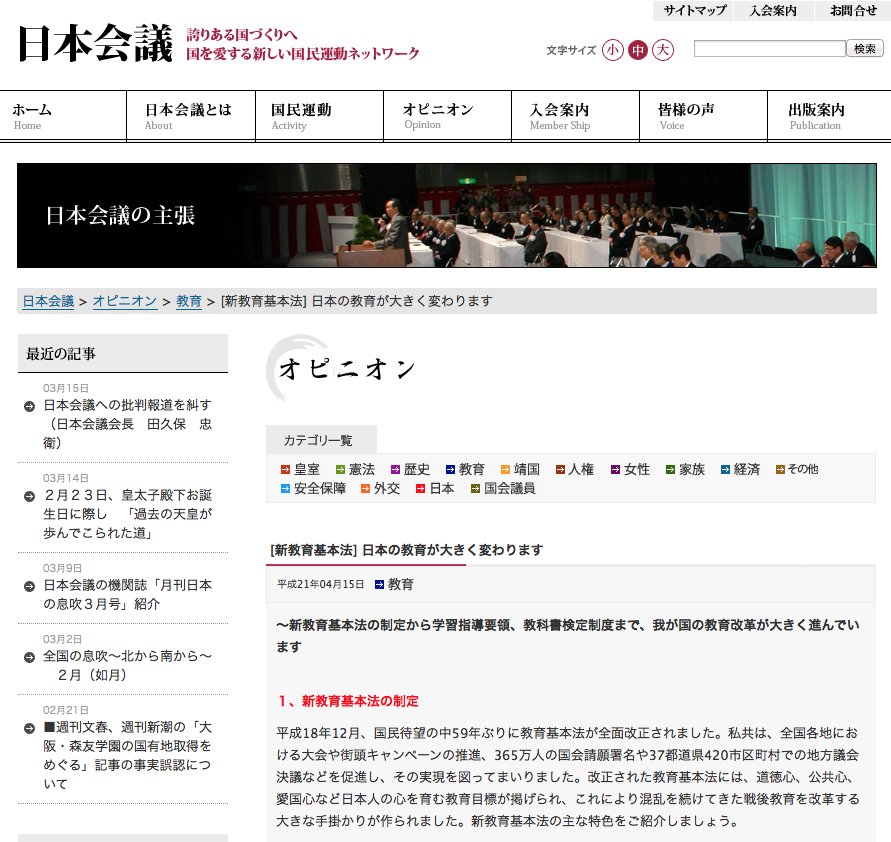
Task: Click green icon next to 憲法 category
Action: [340, 469]
